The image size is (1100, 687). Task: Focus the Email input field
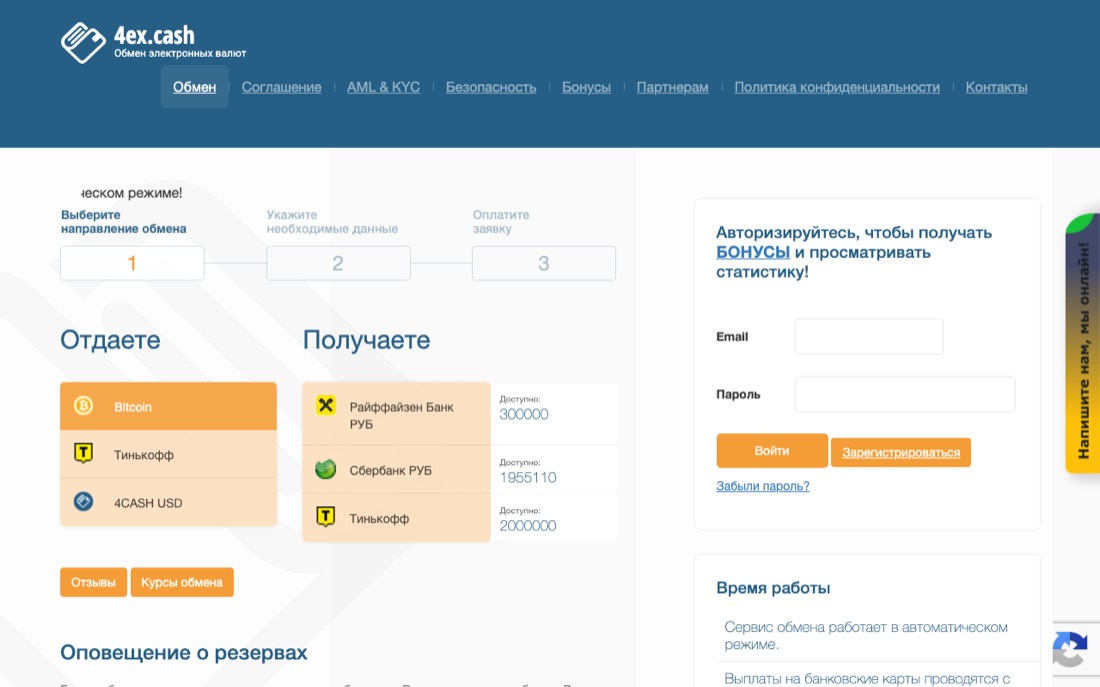869,337
